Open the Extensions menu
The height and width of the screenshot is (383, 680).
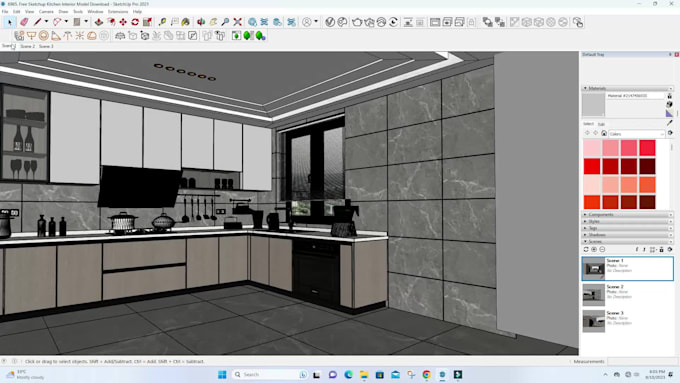[x=118, y=12]
